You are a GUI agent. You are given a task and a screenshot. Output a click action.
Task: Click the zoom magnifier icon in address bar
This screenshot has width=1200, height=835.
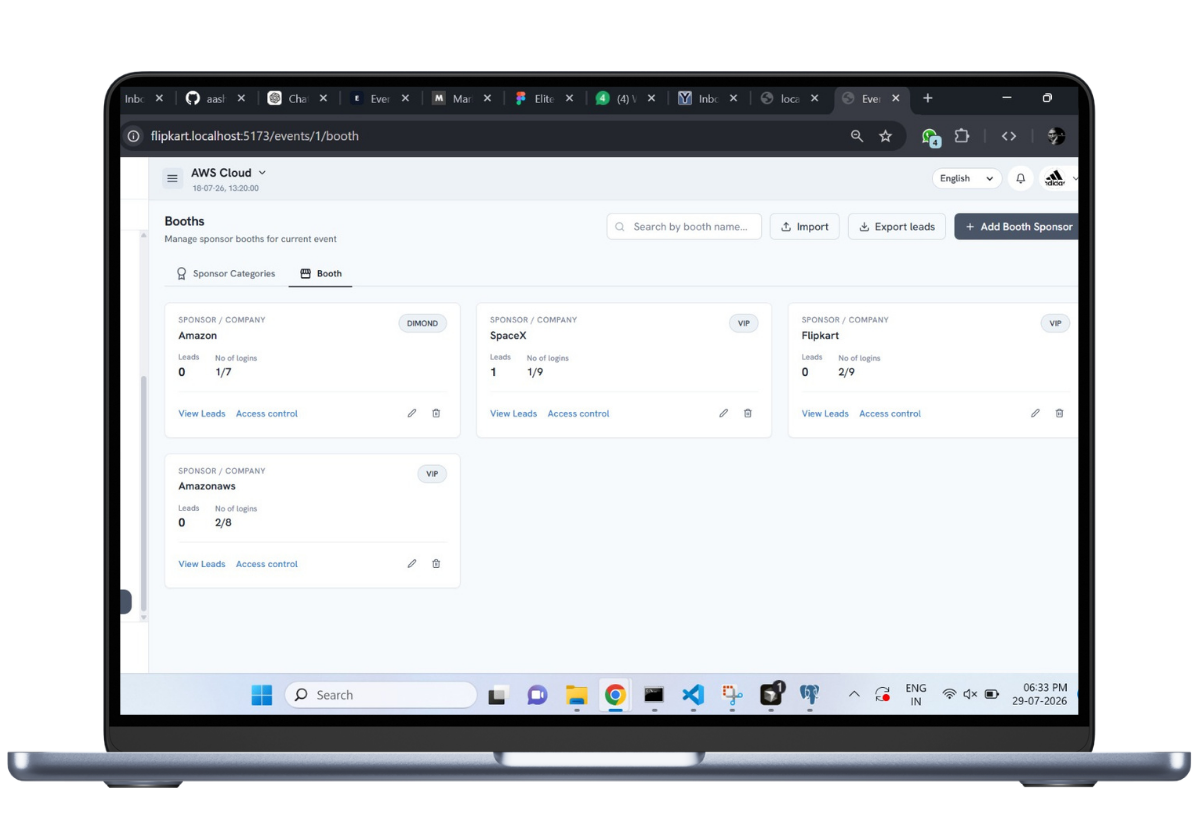pos(857,136)
